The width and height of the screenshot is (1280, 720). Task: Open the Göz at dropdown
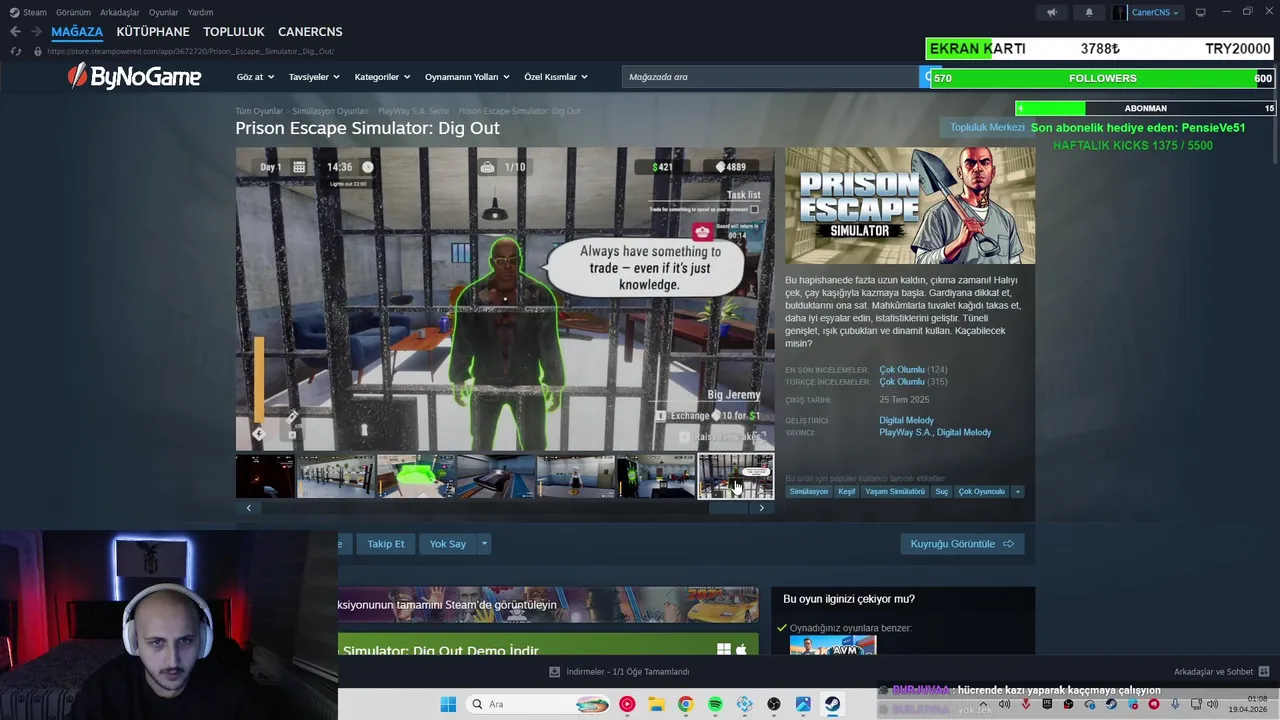(x=255, y=77)
